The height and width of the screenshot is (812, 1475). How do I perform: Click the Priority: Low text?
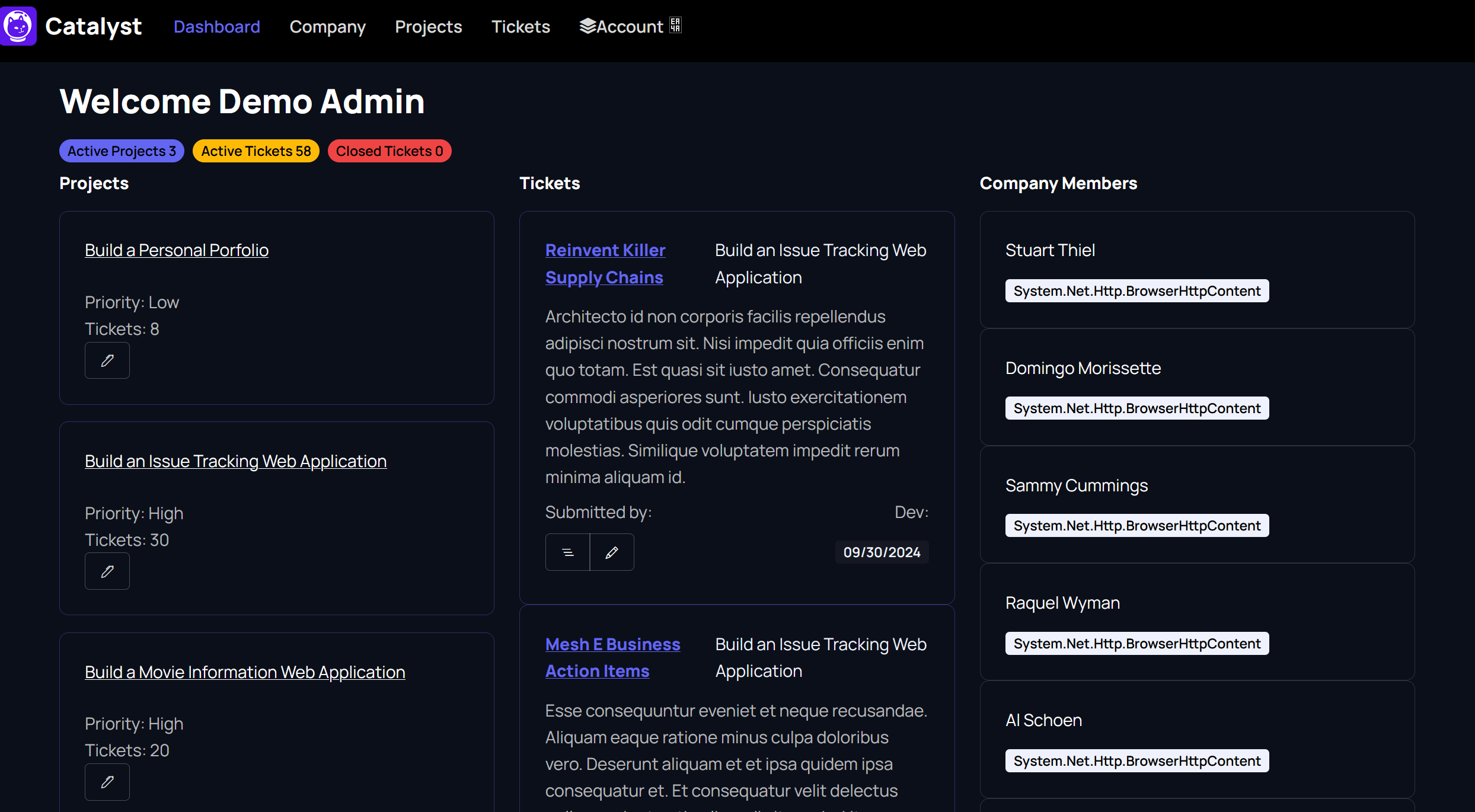pos(132,302)
